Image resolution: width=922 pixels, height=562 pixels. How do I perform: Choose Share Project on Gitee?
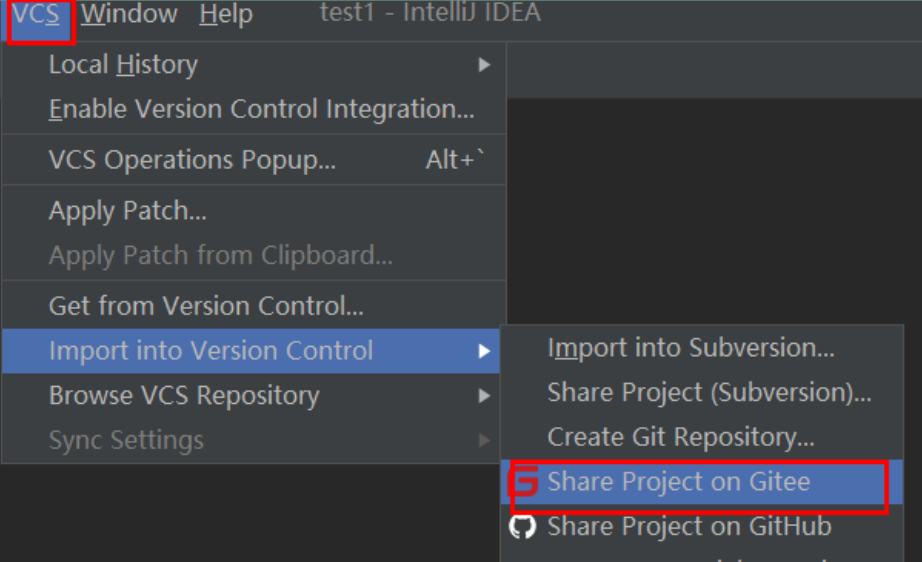679,482
